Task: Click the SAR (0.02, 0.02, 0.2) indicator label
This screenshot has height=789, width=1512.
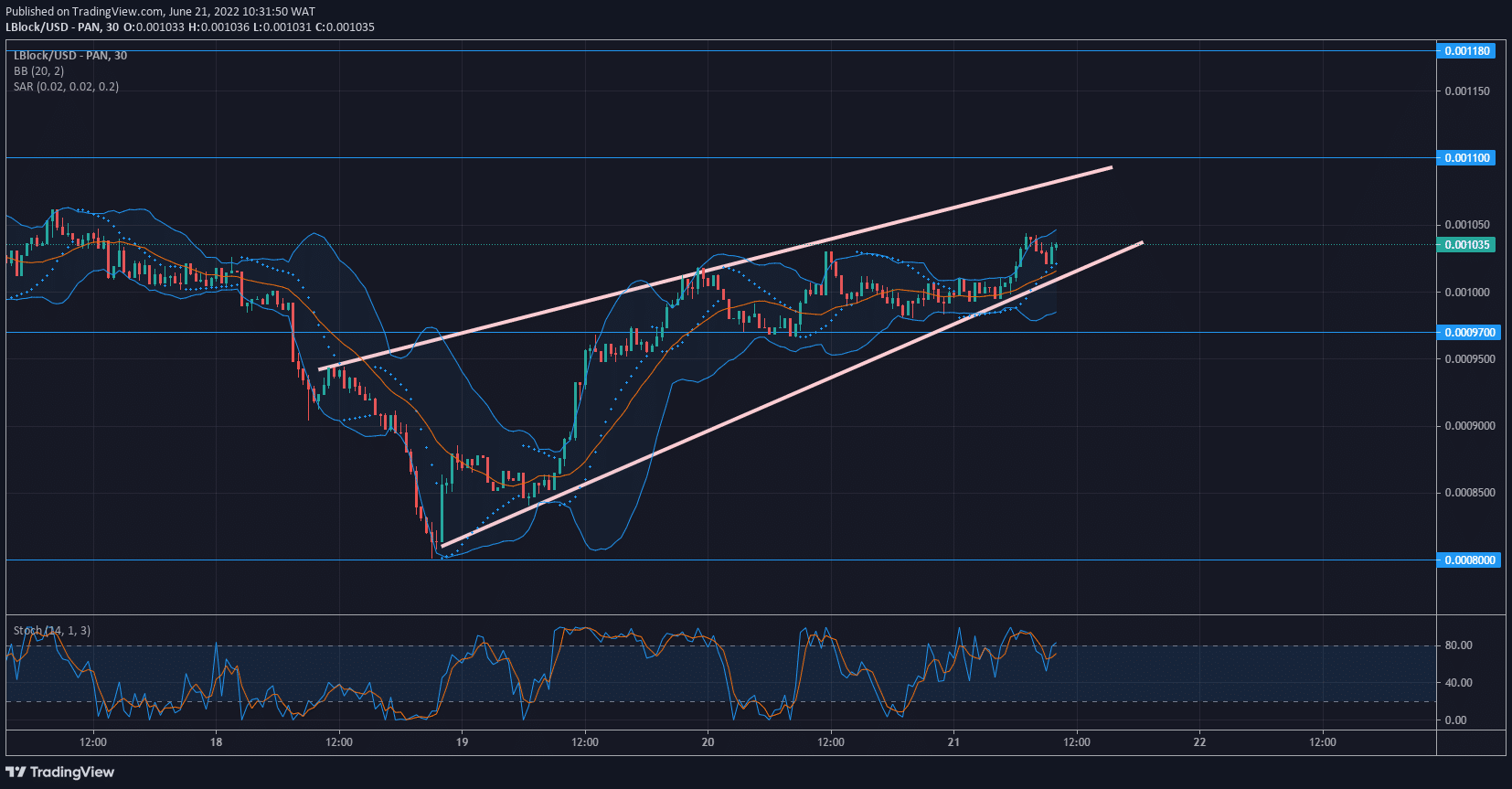Action: 66,87
